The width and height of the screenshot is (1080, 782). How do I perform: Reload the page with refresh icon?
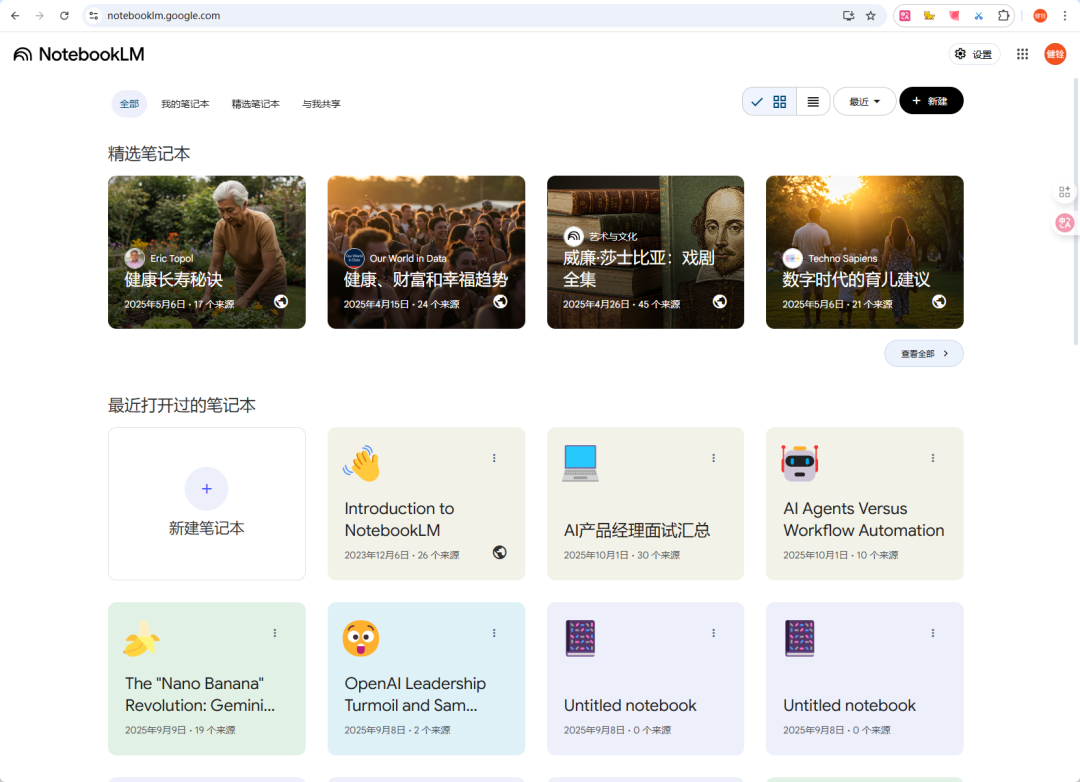coord(64,16)
